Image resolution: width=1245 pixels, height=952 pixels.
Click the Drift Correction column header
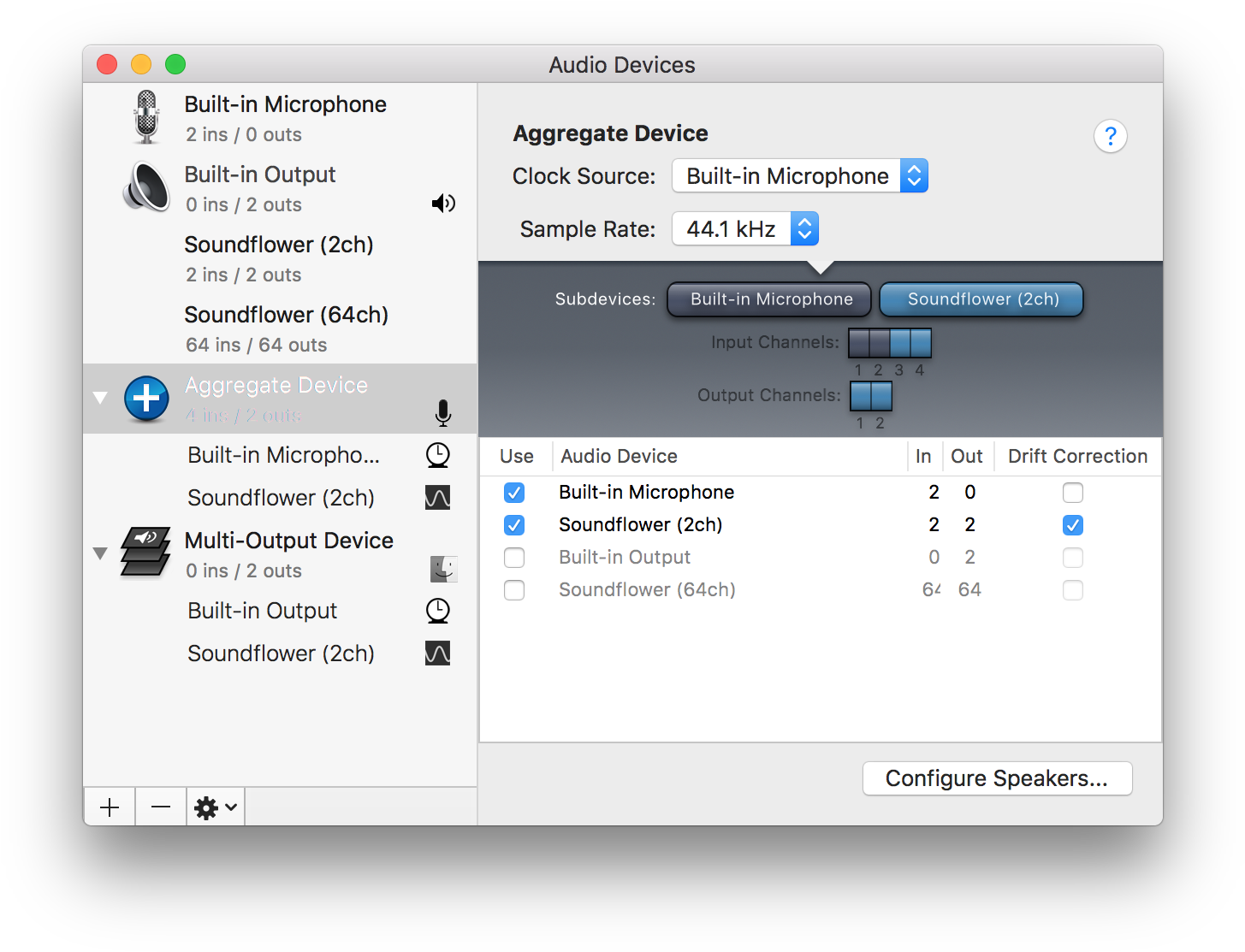(x=1076, y=457)
